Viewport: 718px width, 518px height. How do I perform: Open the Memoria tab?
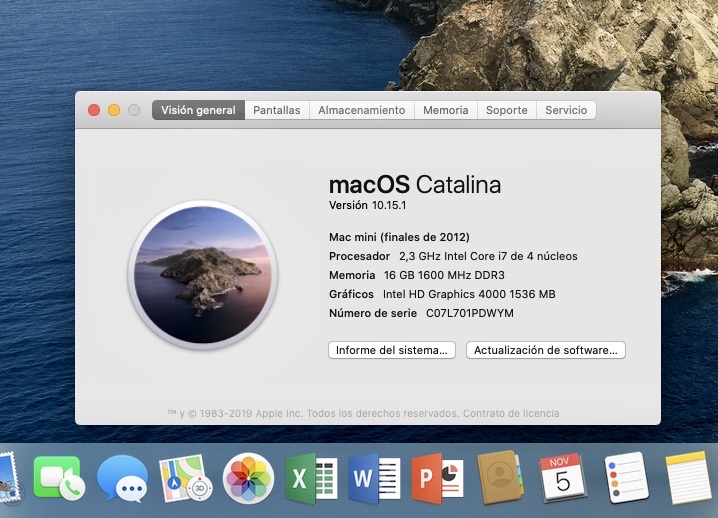pos(446,110)
